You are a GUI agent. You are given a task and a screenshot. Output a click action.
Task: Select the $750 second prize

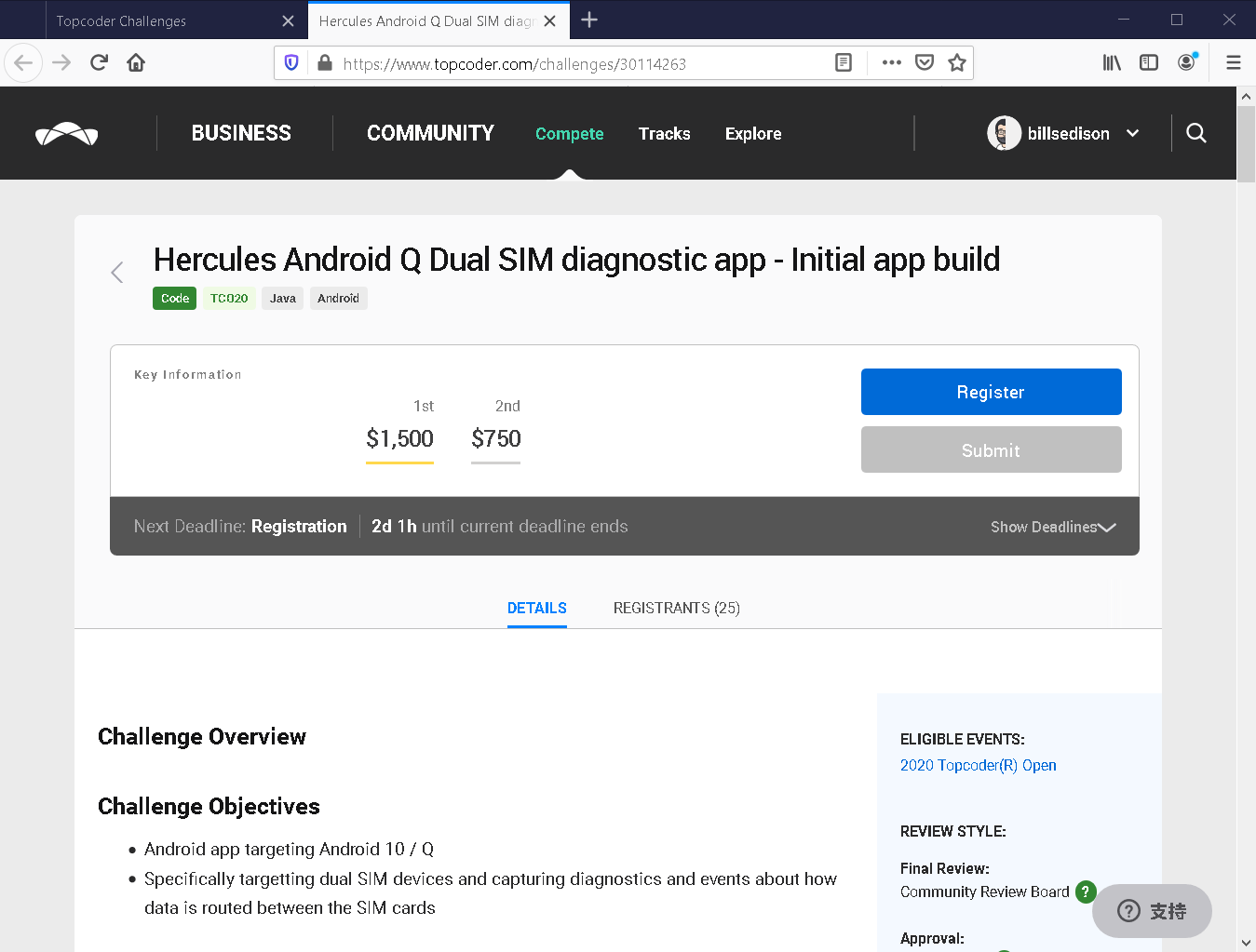tap(496, 438)
